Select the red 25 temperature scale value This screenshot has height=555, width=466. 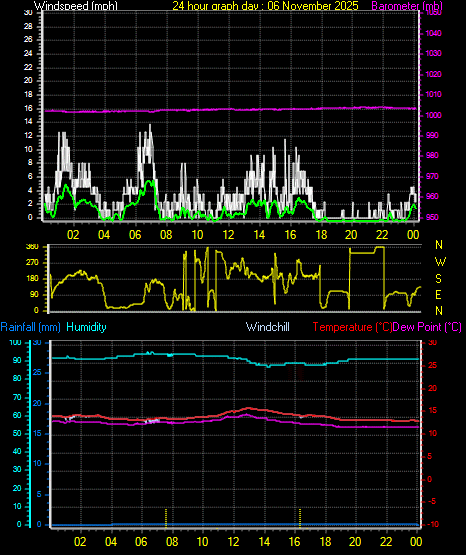432,366
